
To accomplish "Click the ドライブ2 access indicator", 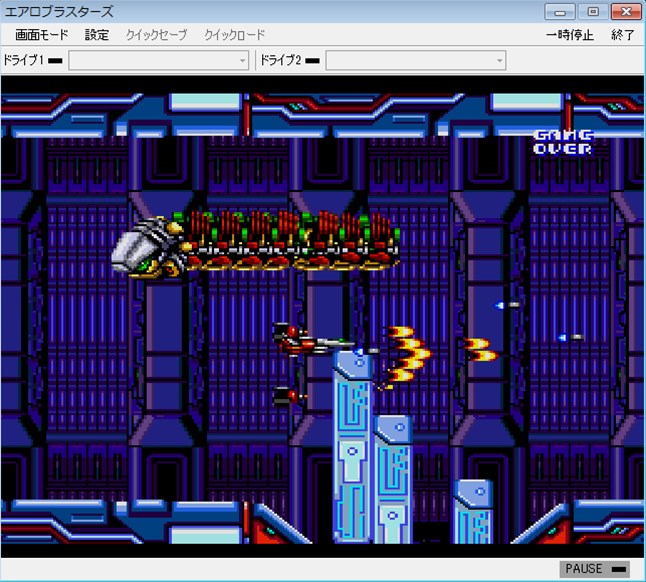I will 312,61.
